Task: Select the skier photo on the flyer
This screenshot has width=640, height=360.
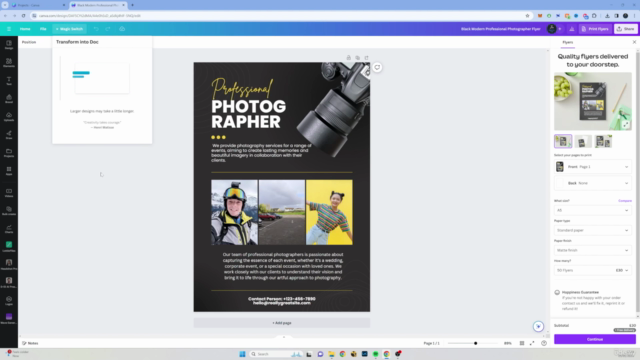Action: coord(234,212)
